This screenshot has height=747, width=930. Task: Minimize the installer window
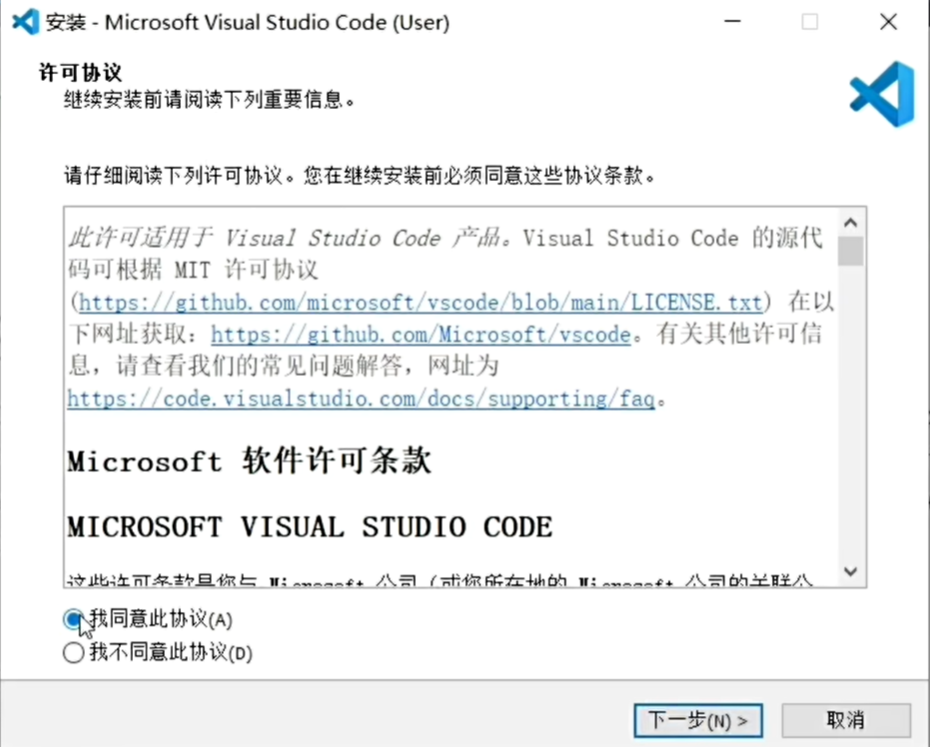tap(733, 22)
